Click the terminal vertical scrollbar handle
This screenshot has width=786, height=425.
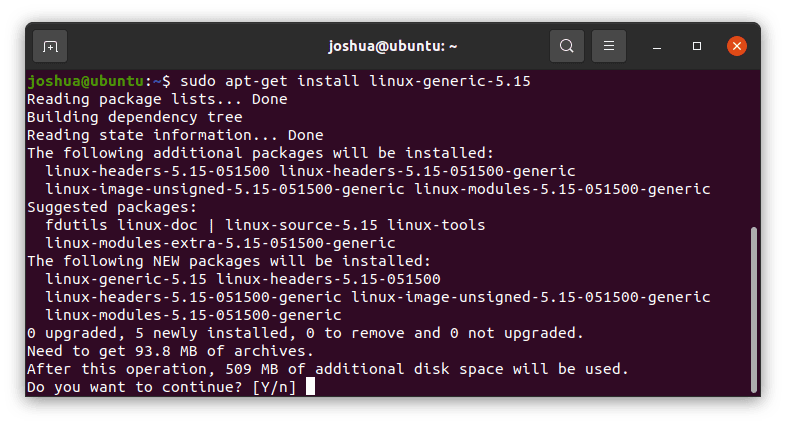click(753, 310)
